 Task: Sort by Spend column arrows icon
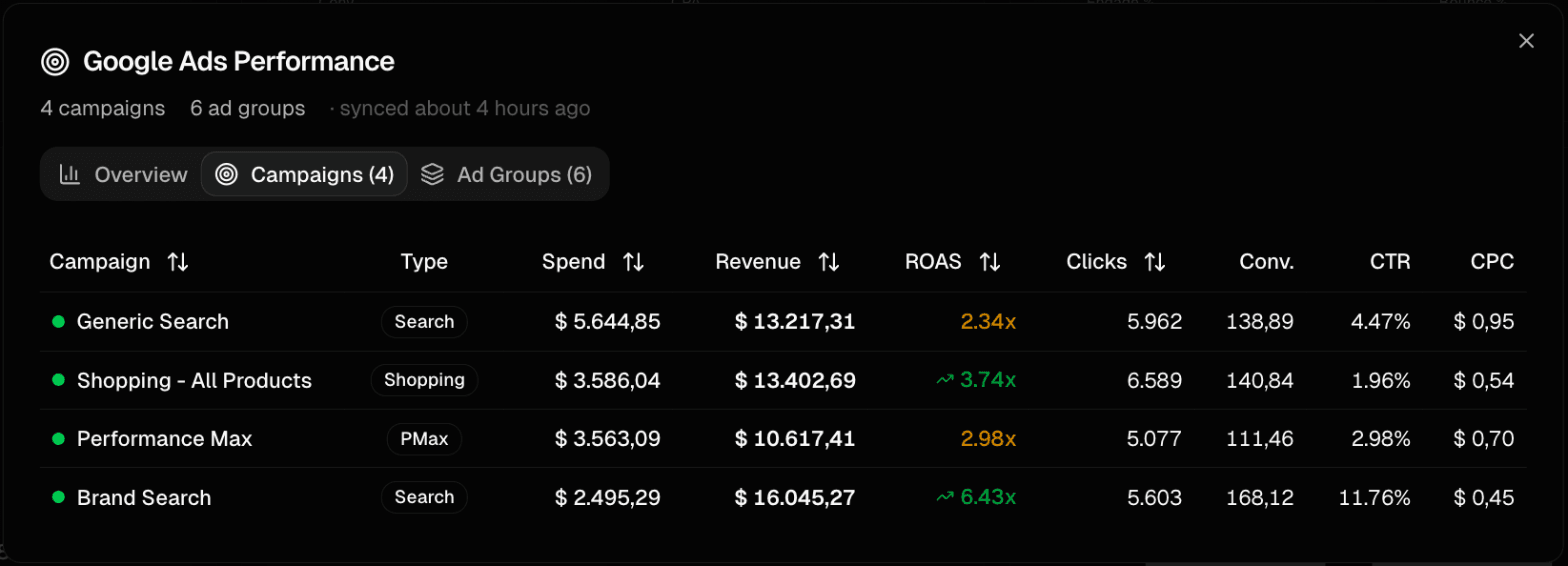pyautogui.click(x=633, y=262)
